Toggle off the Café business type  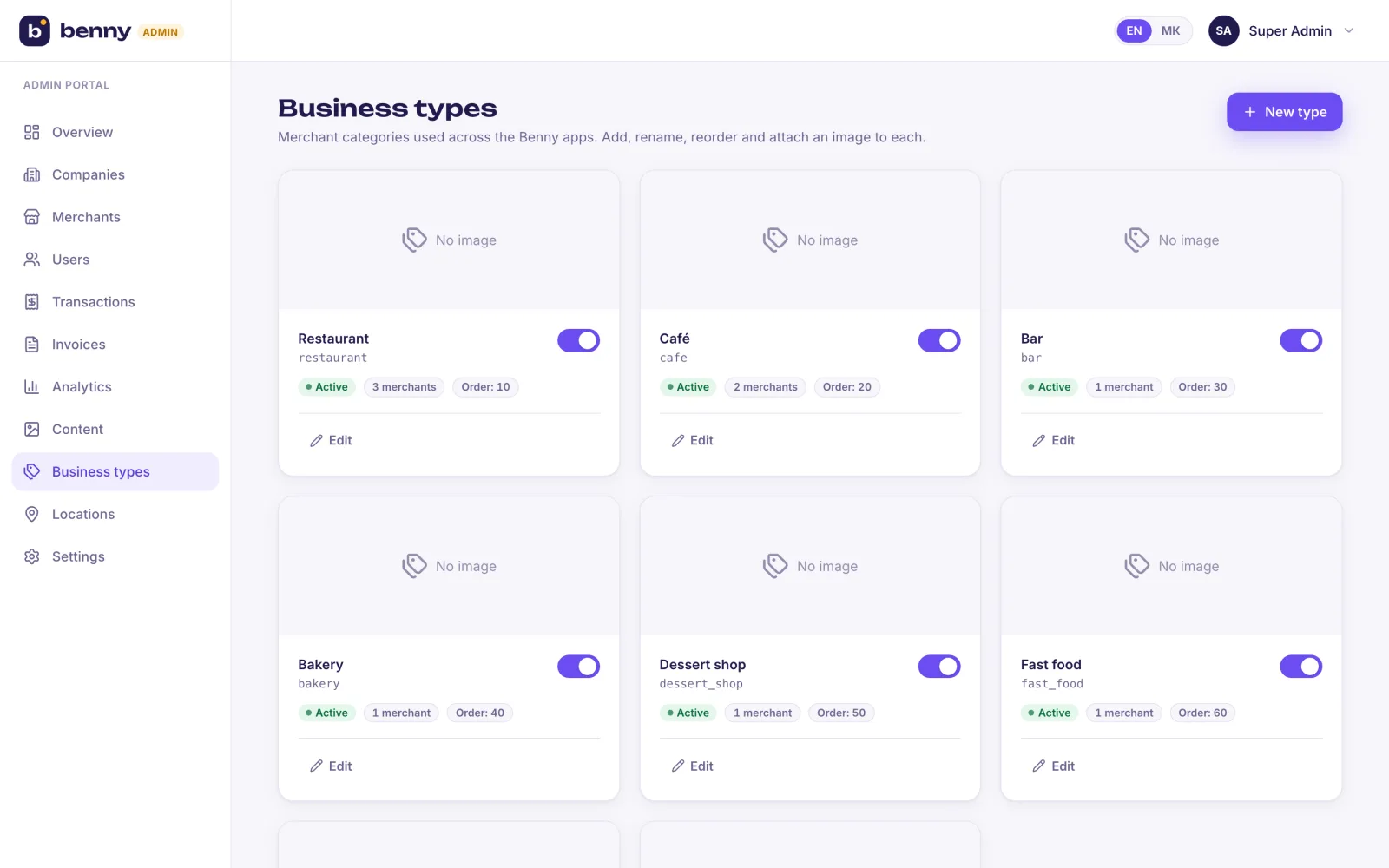click(x=940, y=340)
